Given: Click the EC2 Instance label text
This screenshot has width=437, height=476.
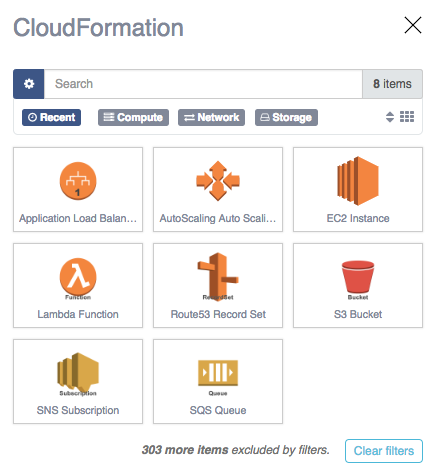Looking at the screenshot, I should pyautogui.click(x=358, y=218).
